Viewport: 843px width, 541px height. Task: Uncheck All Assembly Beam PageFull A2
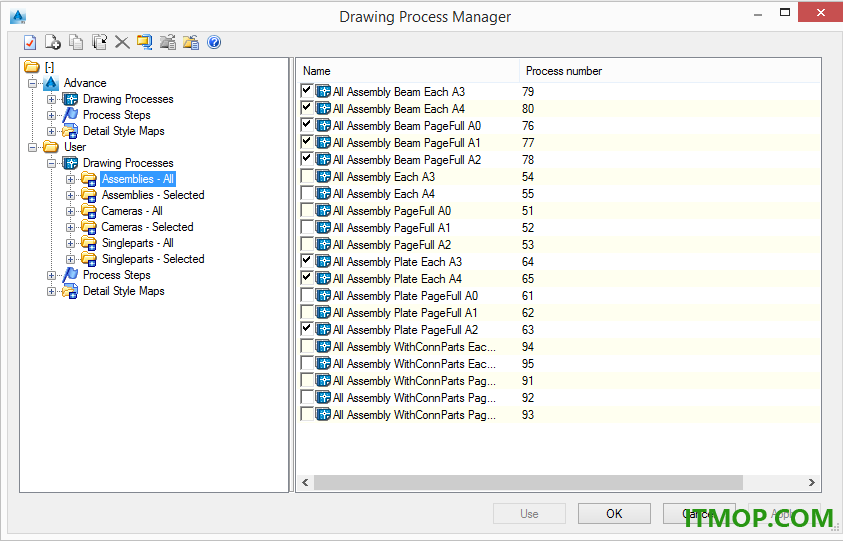[x=307, y=159]
